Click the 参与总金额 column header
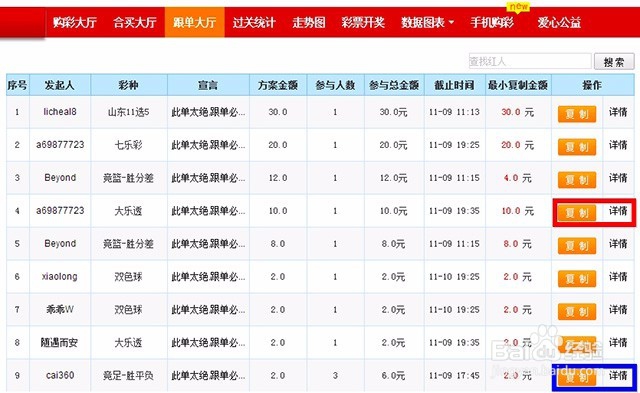 394,85
